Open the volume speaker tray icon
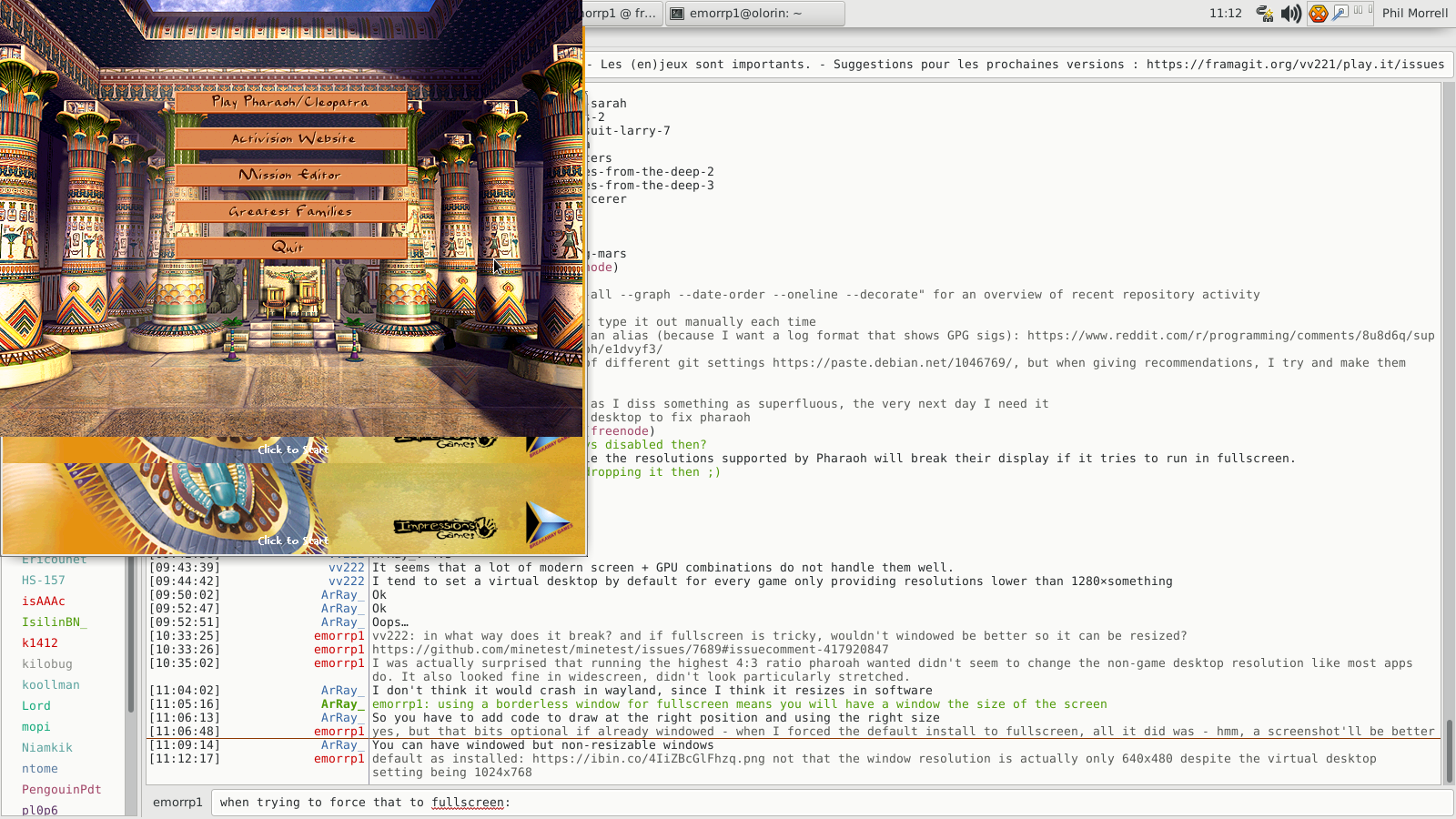The height and width of the screenshot is (819, 1456). pyautogui.click(x=1290, y=13)
